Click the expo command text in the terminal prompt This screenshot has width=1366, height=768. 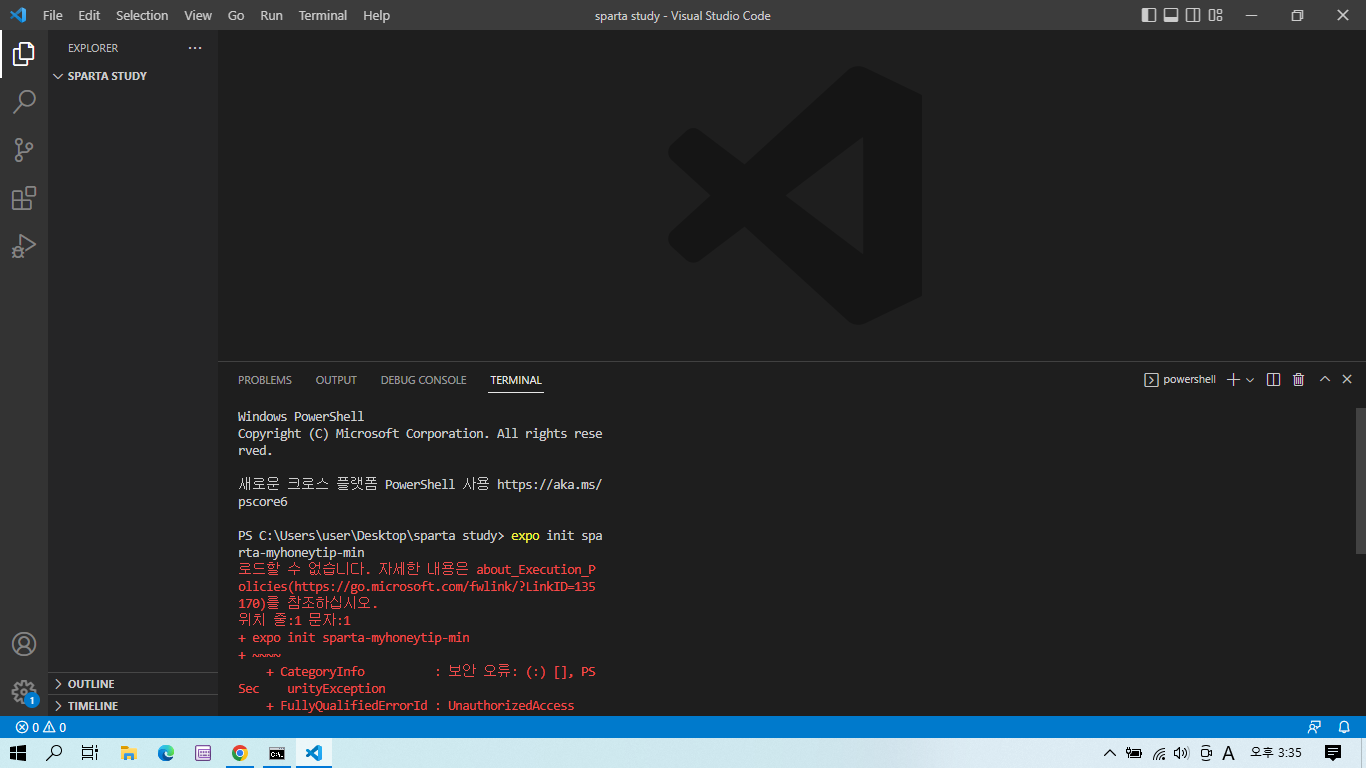coord(525,536)
